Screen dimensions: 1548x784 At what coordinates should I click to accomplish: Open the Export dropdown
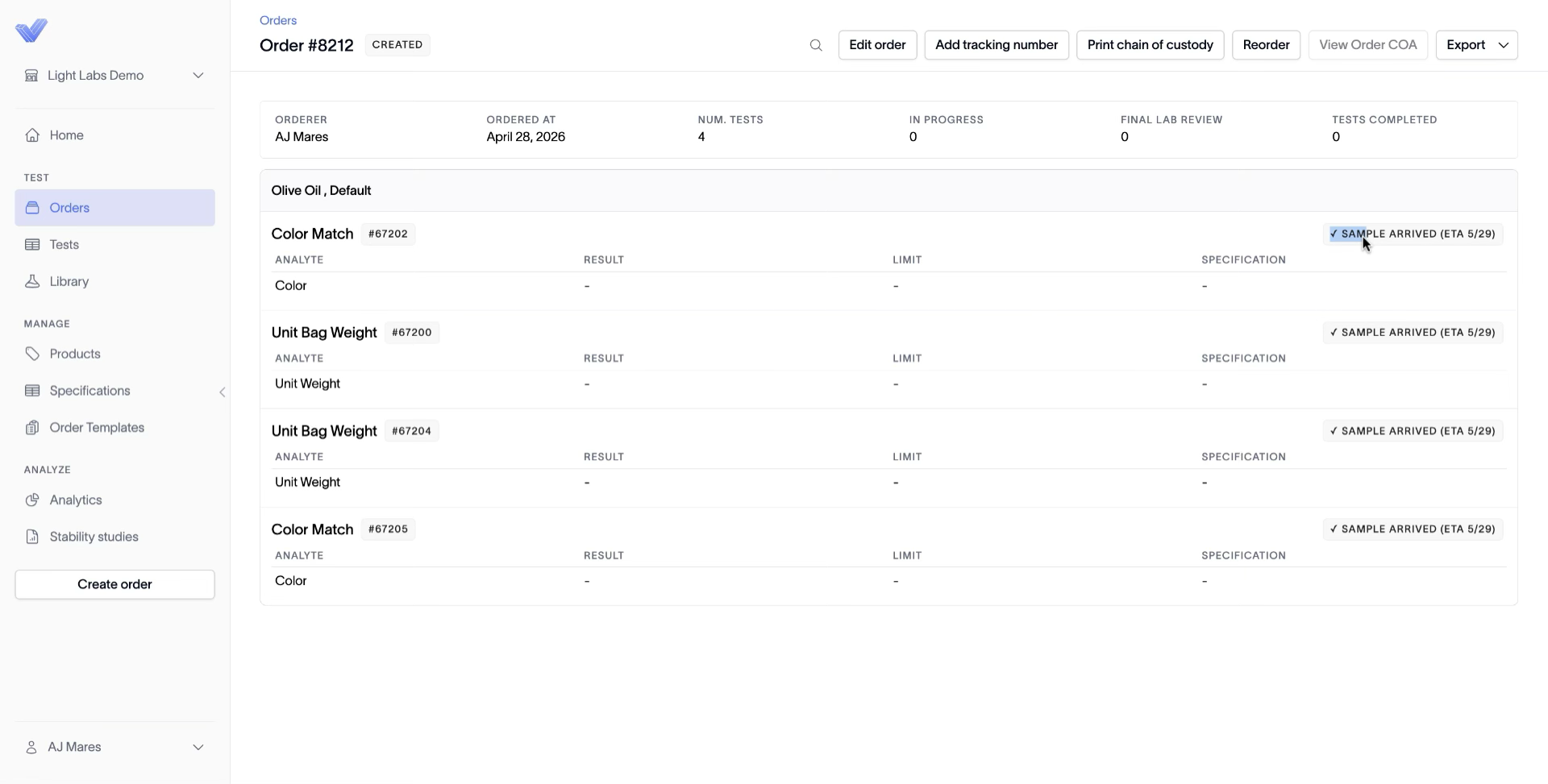1477,45
